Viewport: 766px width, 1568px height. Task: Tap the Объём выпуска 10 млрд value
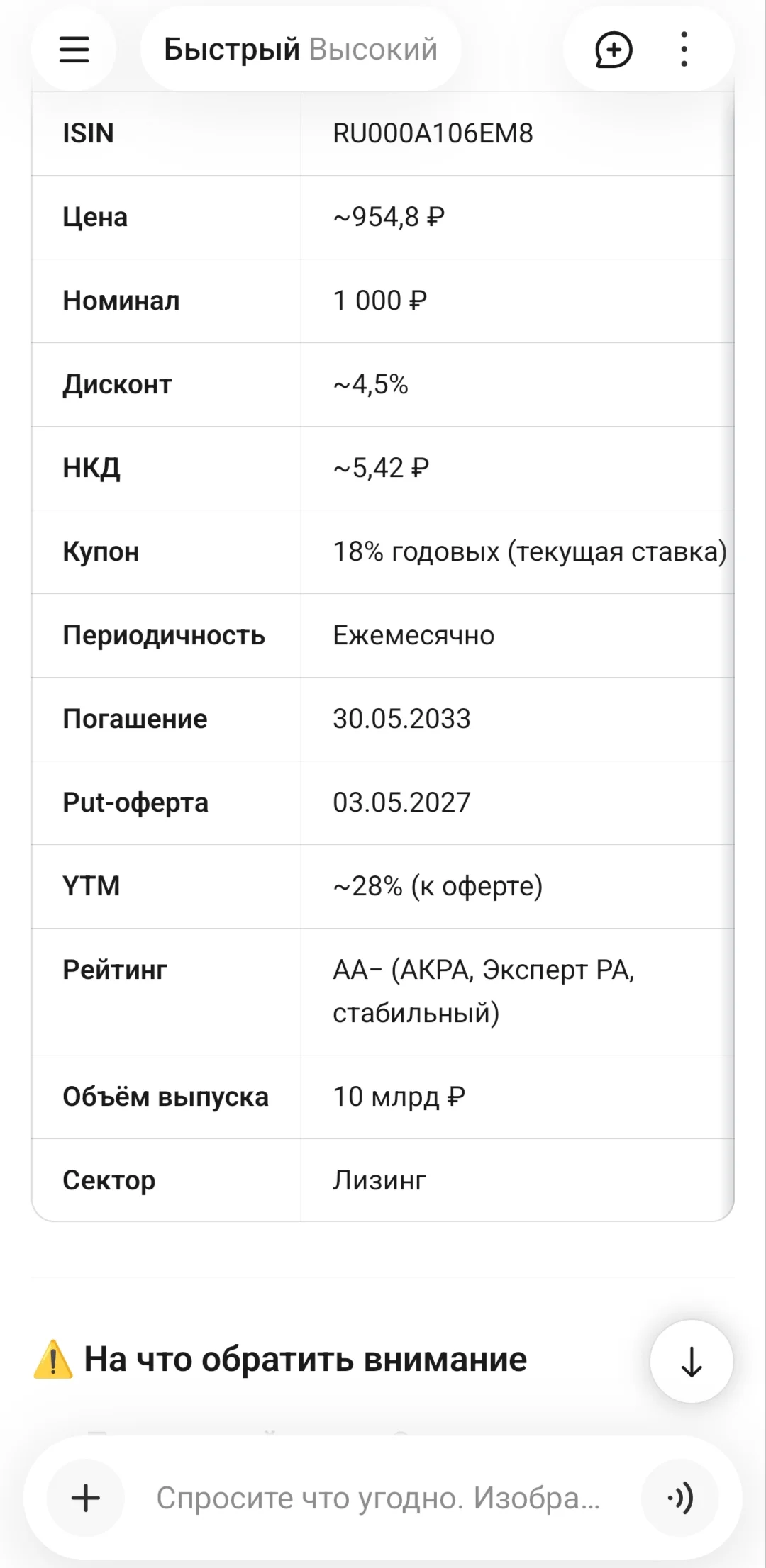[x=399, y=1097]
